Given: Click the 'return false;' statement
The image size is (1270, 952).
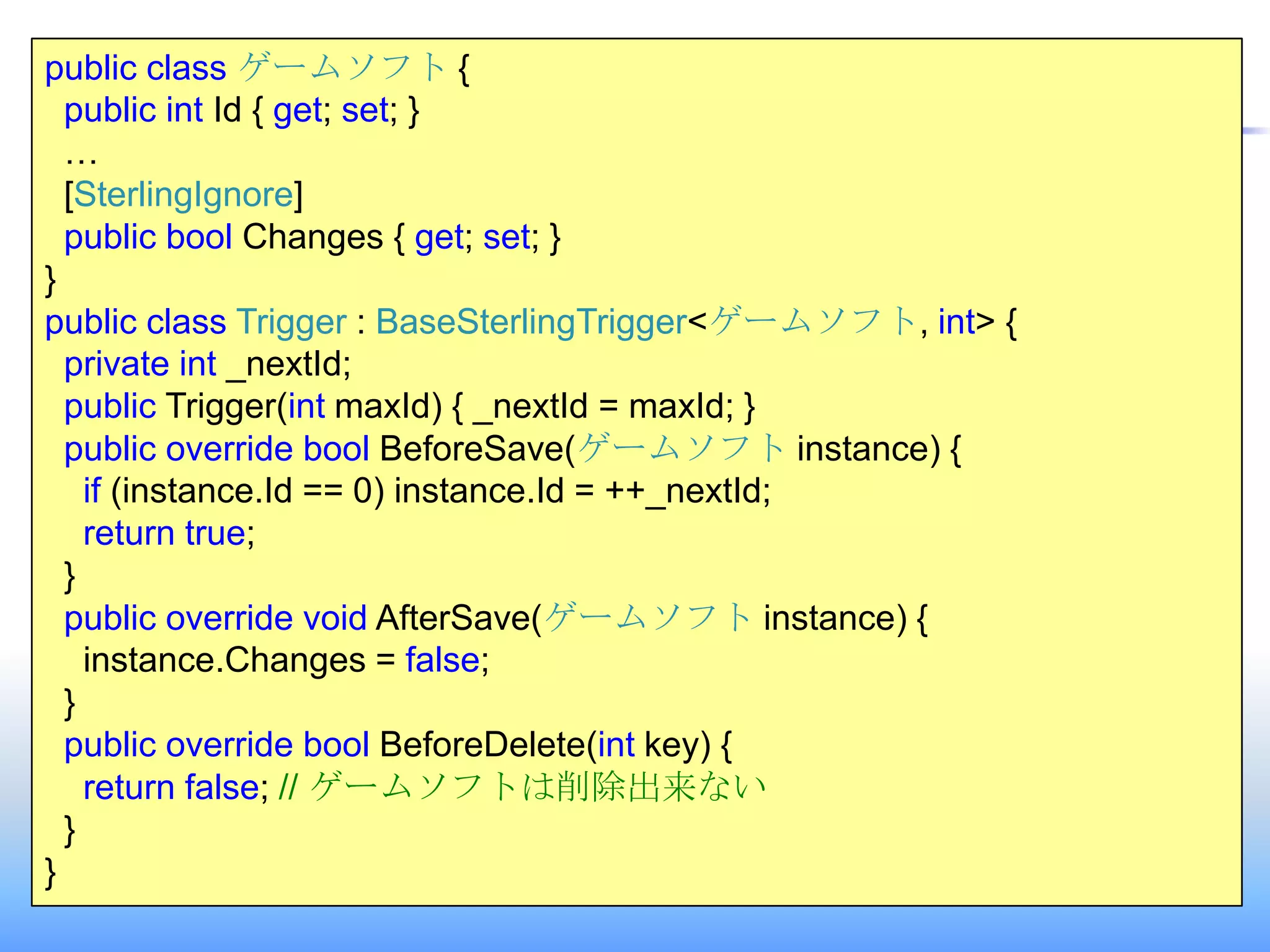Looking at the screenshot, I should point(175,788).
